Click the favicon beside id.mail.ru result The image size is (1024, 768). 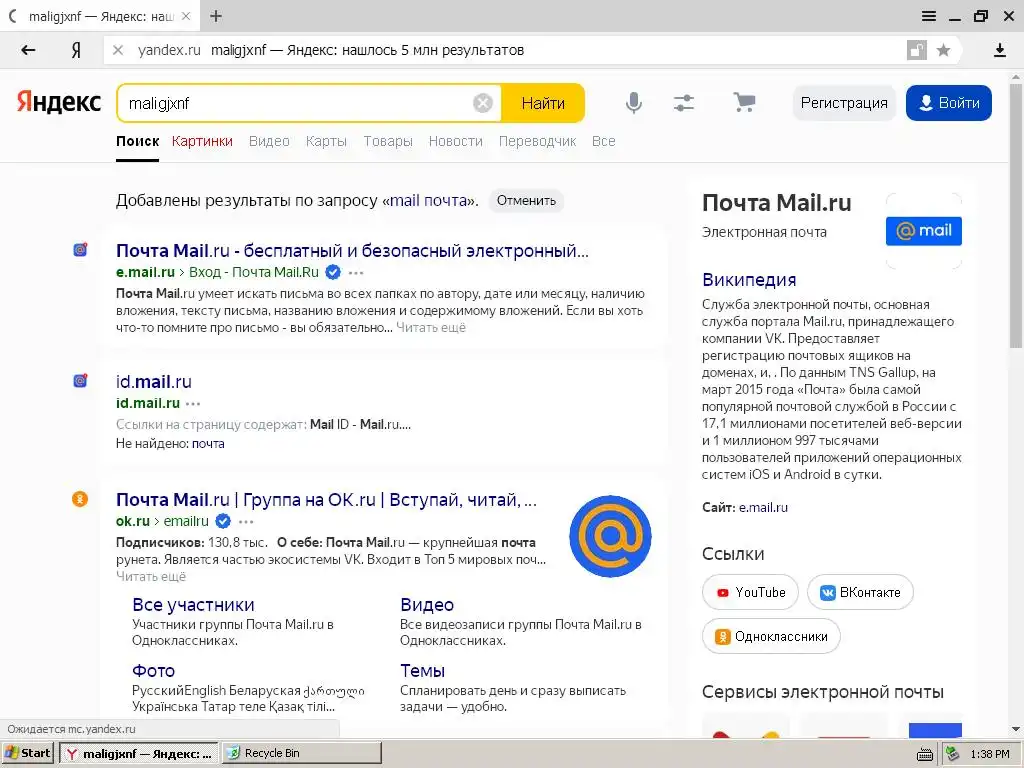pos(80,381)
